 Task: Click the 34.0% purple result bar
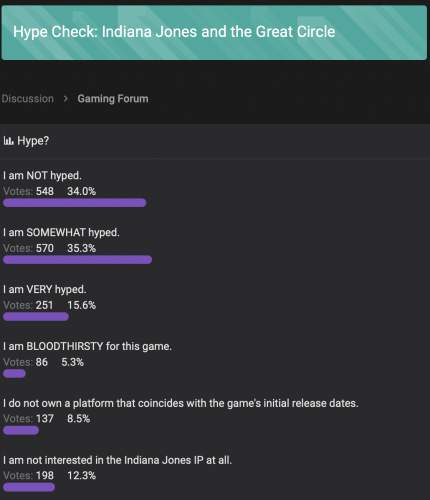[x=75, y=203]
